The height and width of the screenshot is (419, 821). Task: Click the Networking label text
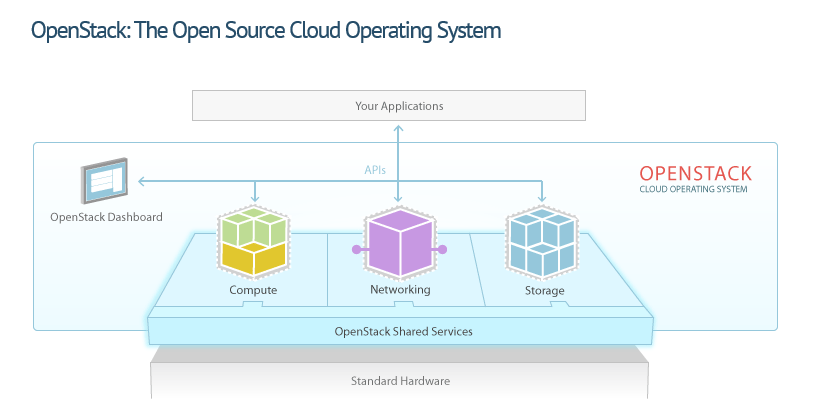(x=400, y=289)
